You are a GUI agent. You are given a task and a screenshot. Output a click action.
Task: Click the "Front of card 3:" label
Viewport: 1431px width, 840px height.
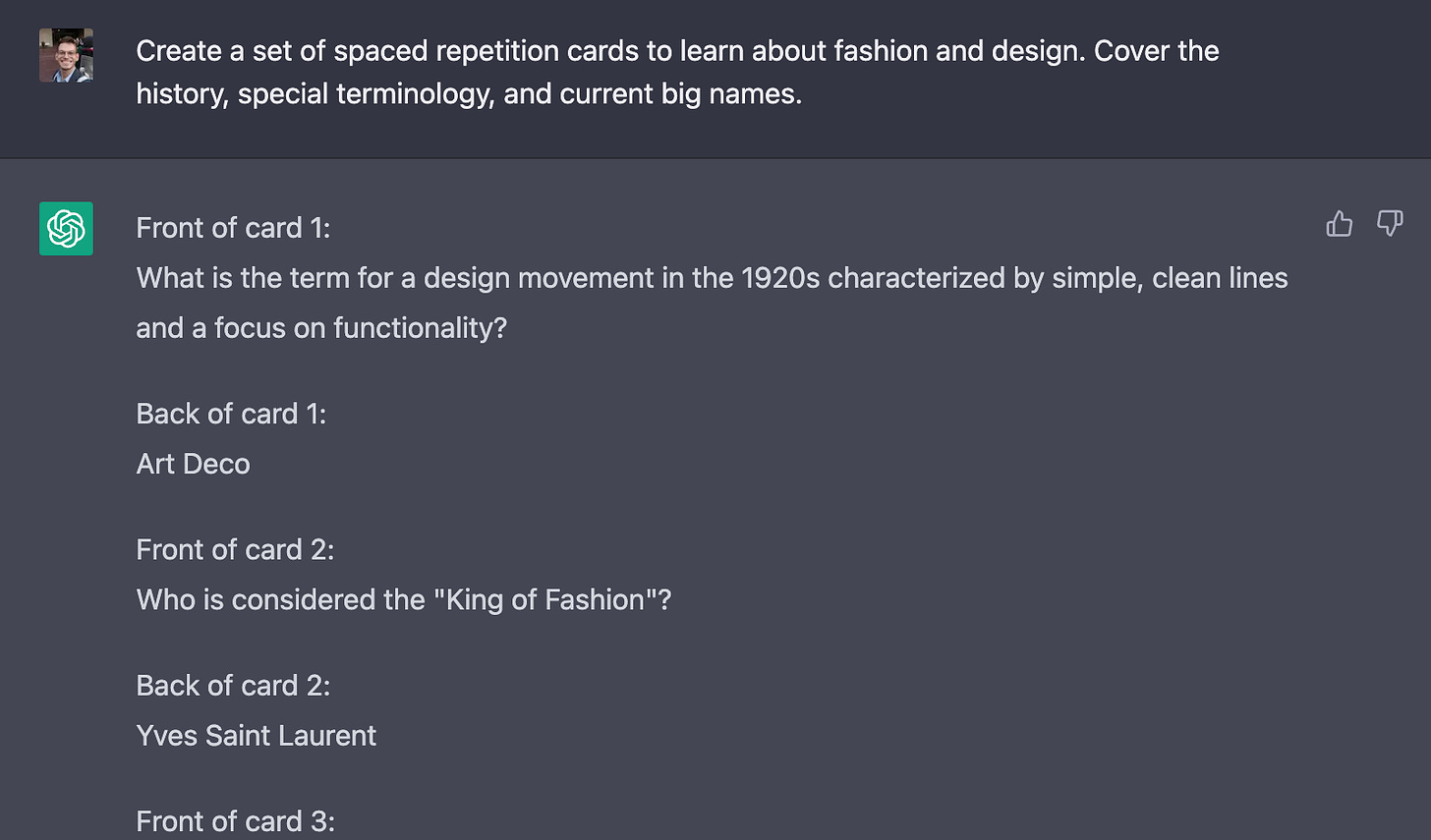pyautogui.click(x=235, y=821)
